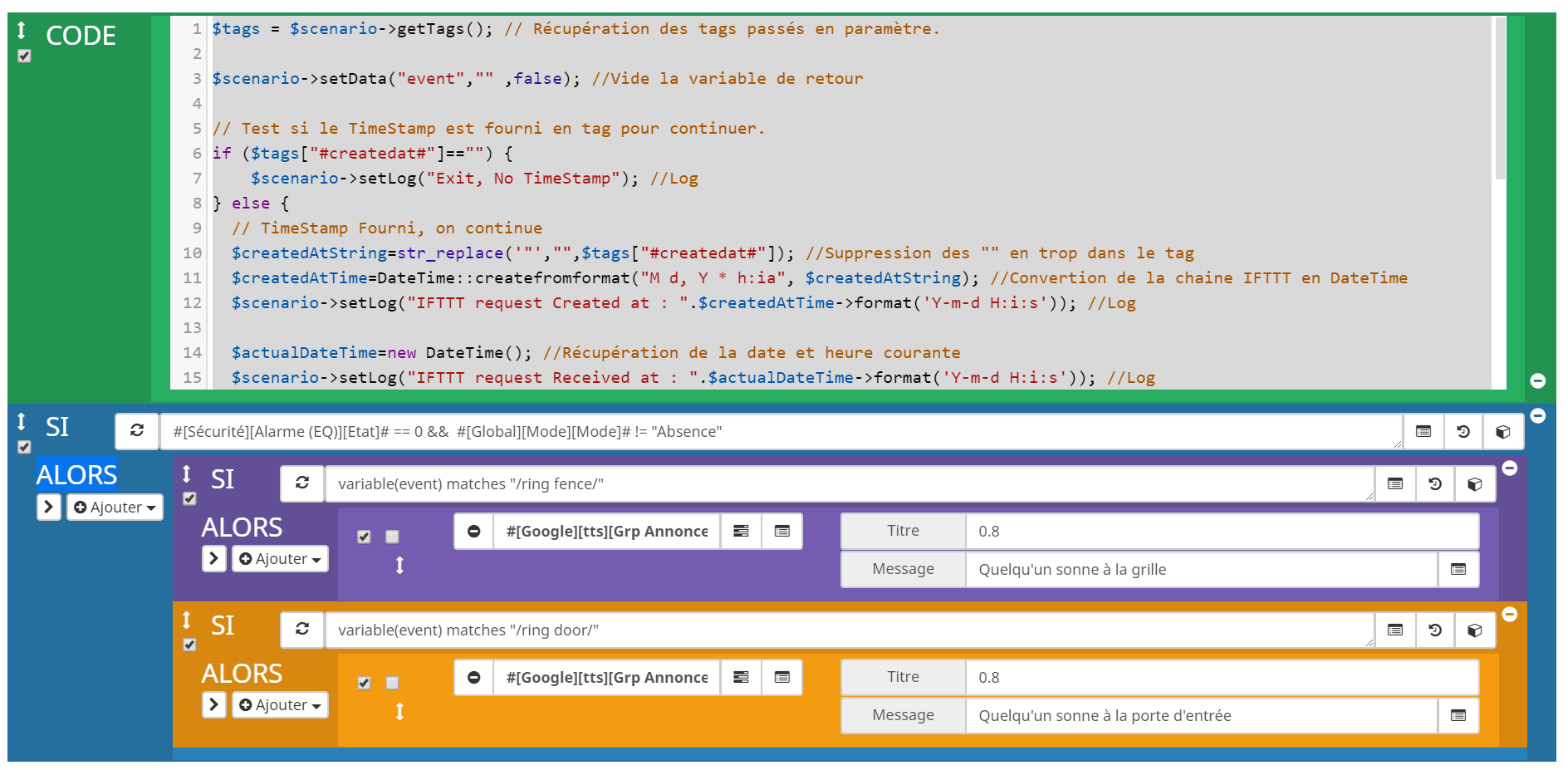Open command picker beside porte d'entrée message
Screen dimensions: 1568x770
point(1458,716)
